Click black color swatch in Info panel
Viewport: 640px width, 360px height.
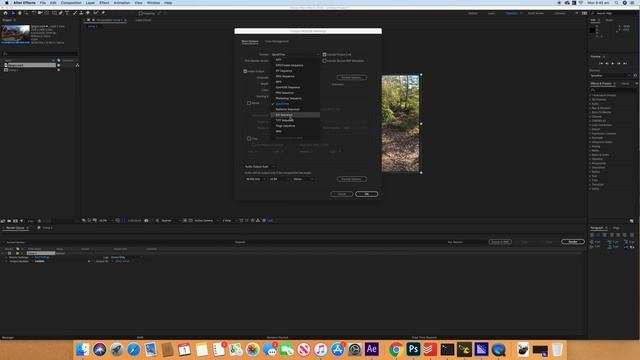click(x=592, y=30)
